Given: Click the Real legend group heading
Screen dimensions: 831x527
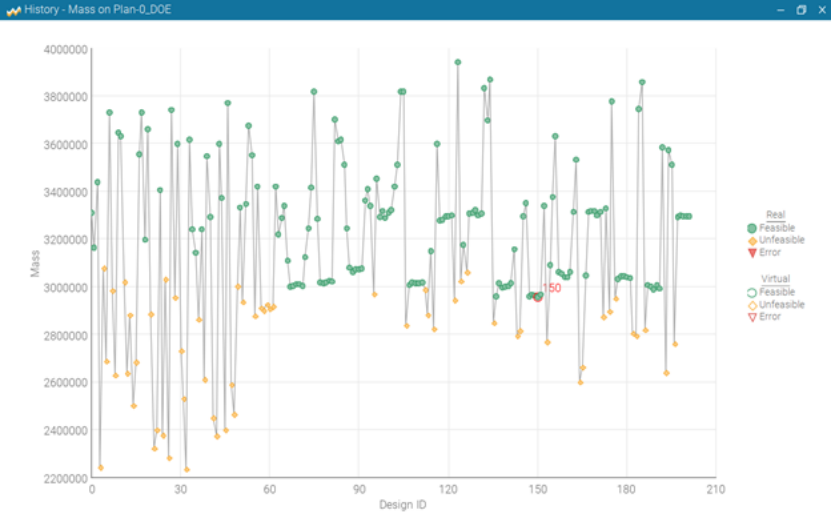Looking at the screenshot, I should click(x=775, y=215).
